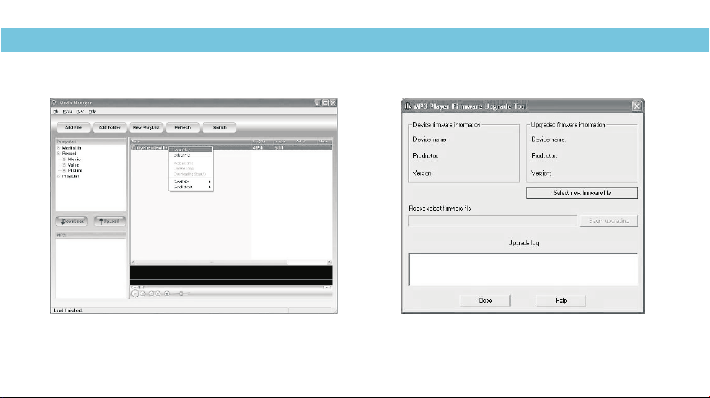Click Help in Firmware Upgrade Tool

point(561,301)
